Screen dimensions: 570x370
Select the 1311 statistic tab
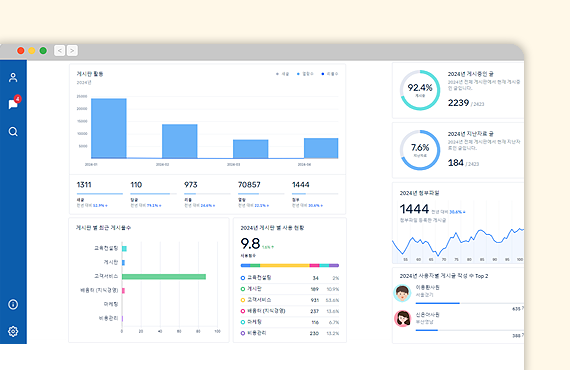tap(100, 194)
